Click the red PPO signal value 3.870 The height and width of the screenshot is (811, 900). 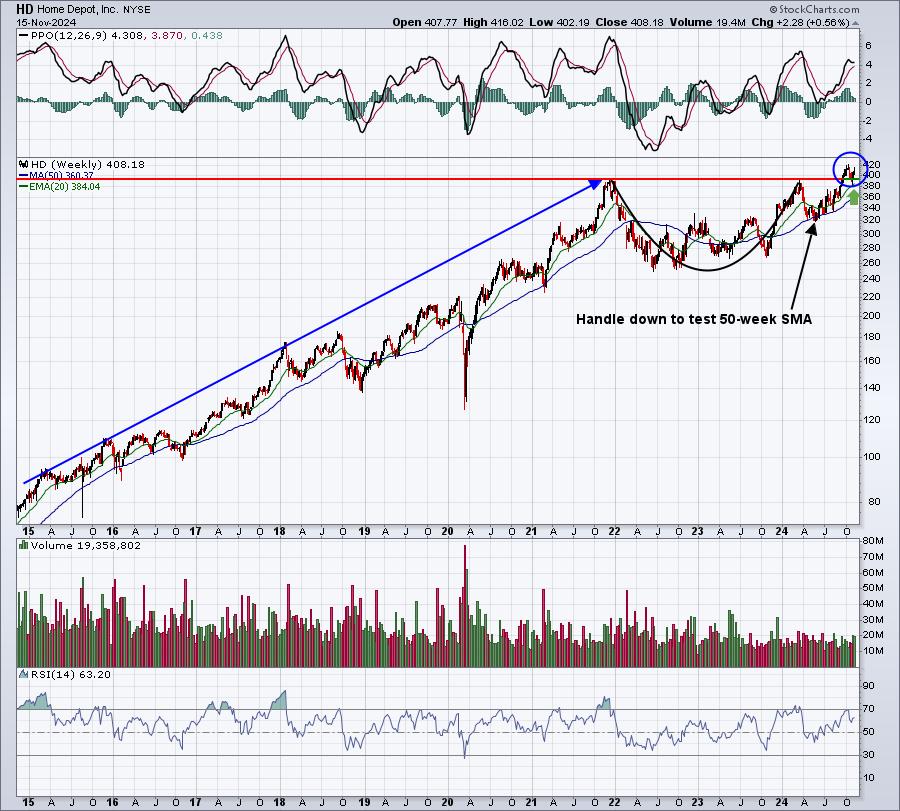(168, 36)
